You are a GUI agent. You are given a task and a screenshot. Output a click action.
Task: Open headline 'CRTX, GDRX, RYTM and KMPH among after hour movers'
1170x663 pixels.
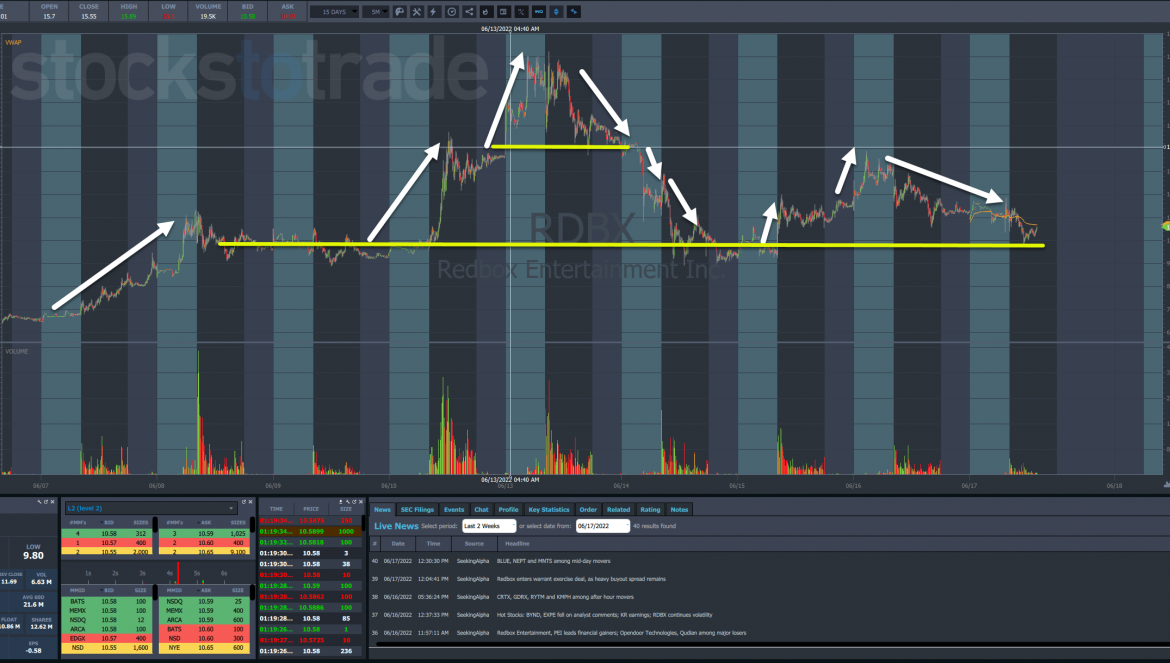pyautogui.click(x=566, y=597)
